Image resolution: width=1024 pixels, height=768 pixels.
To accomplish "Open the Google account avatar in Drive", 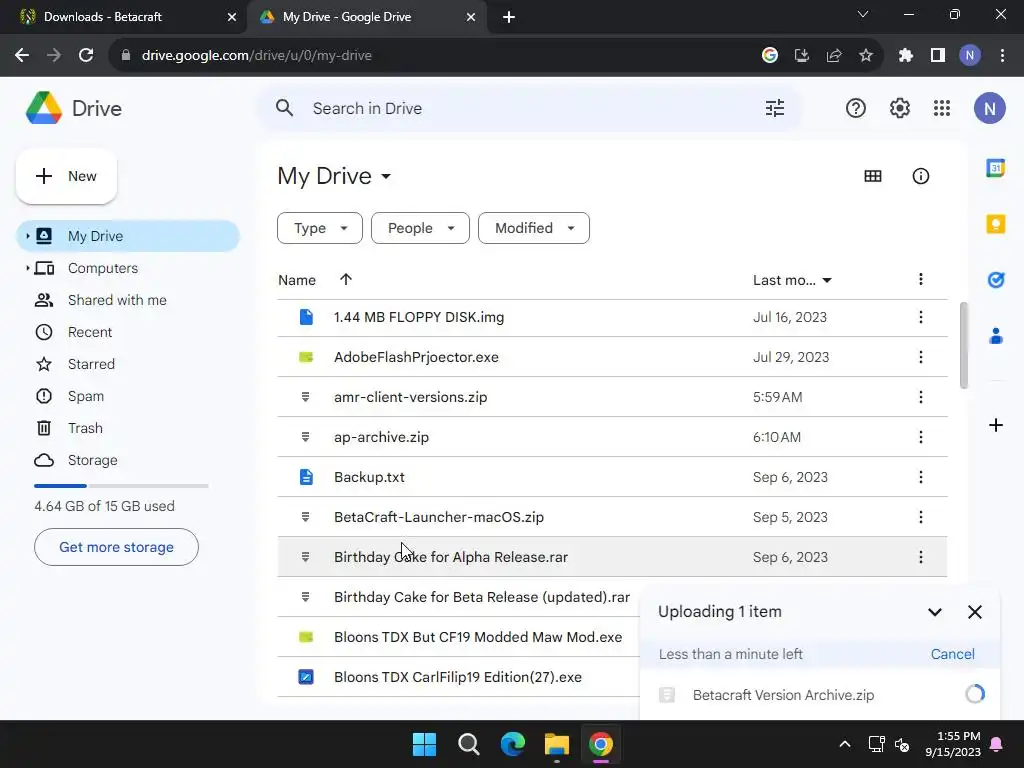I will click(989, 108).
